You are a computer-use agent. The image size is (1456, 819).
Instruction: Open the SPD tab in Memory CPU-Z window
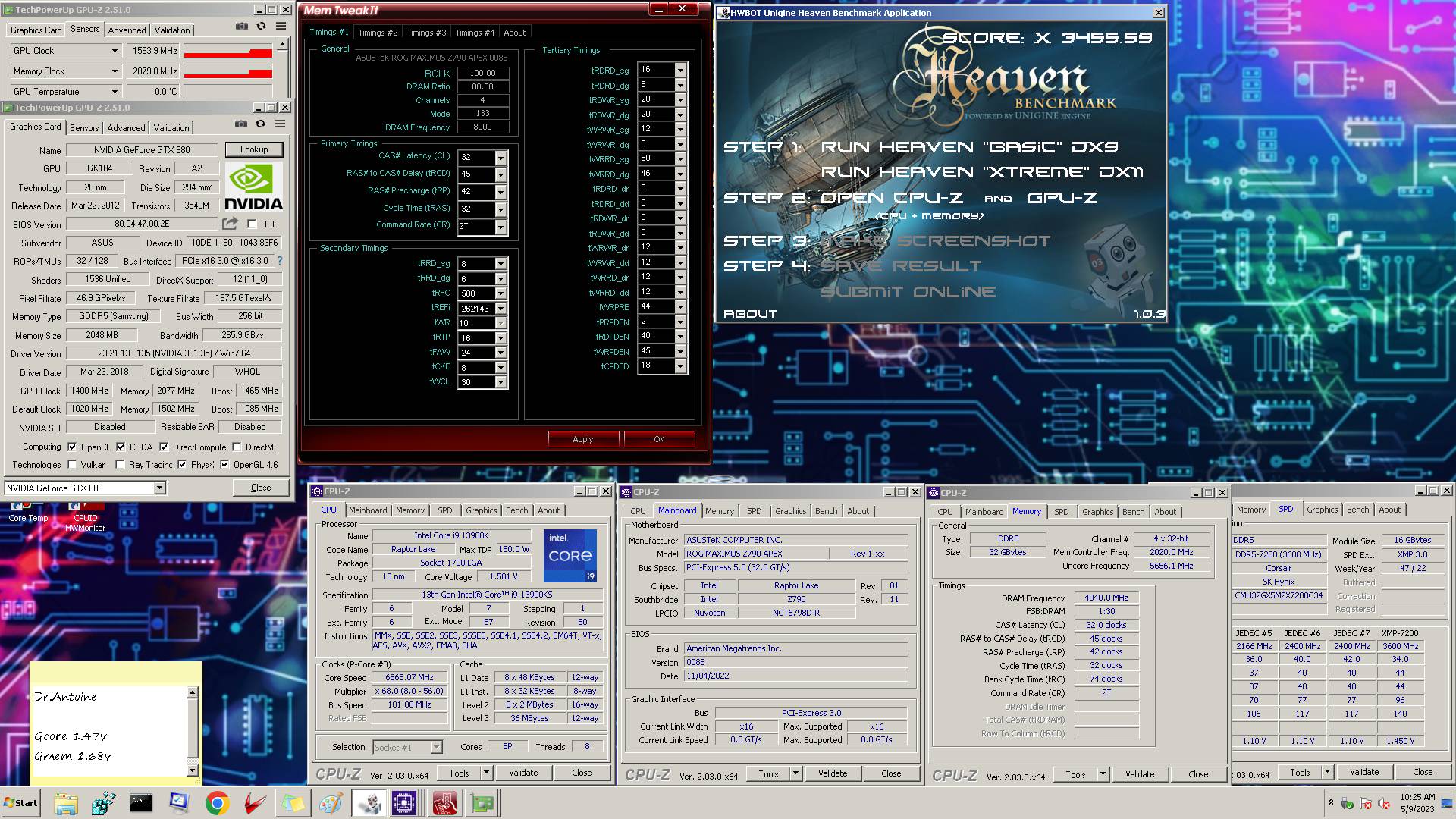[1061, 512]
